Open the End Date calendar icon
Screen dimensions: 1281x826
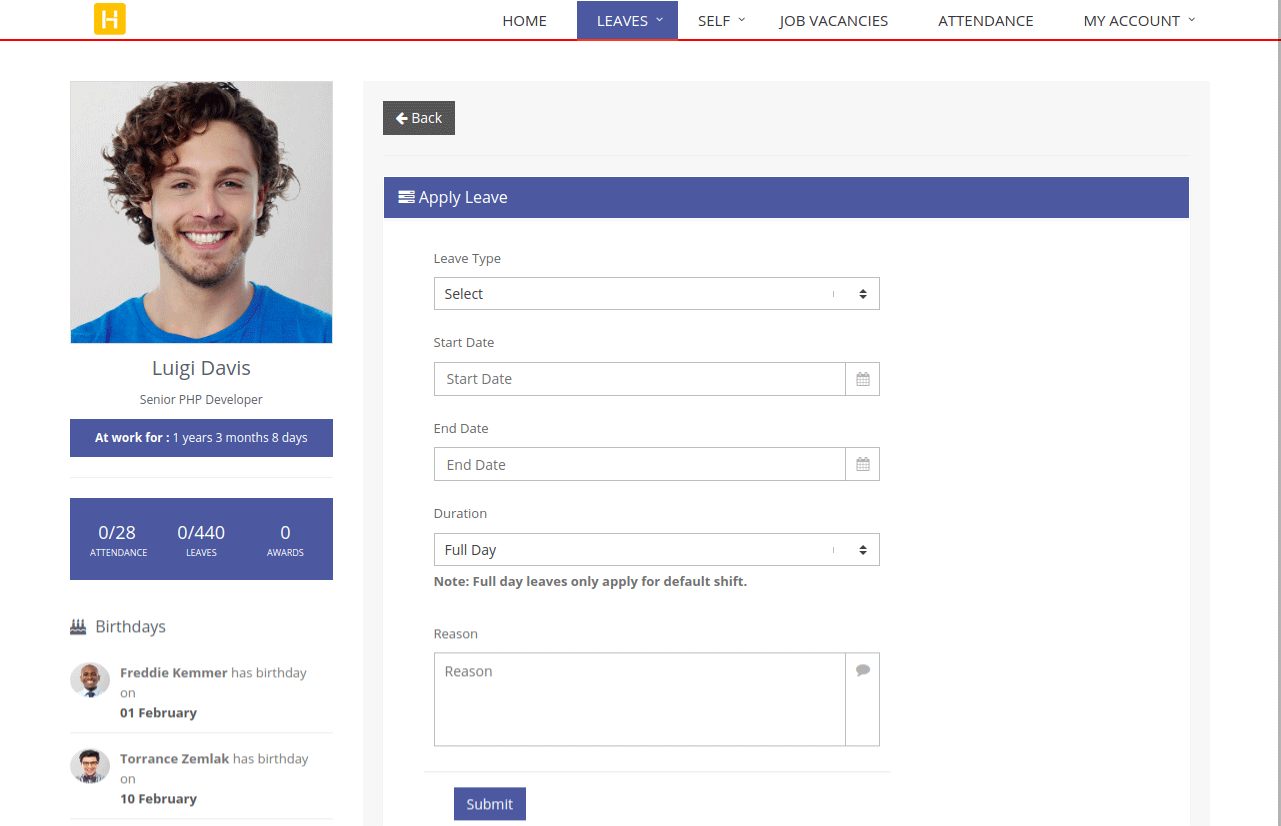tap(862, 465)
